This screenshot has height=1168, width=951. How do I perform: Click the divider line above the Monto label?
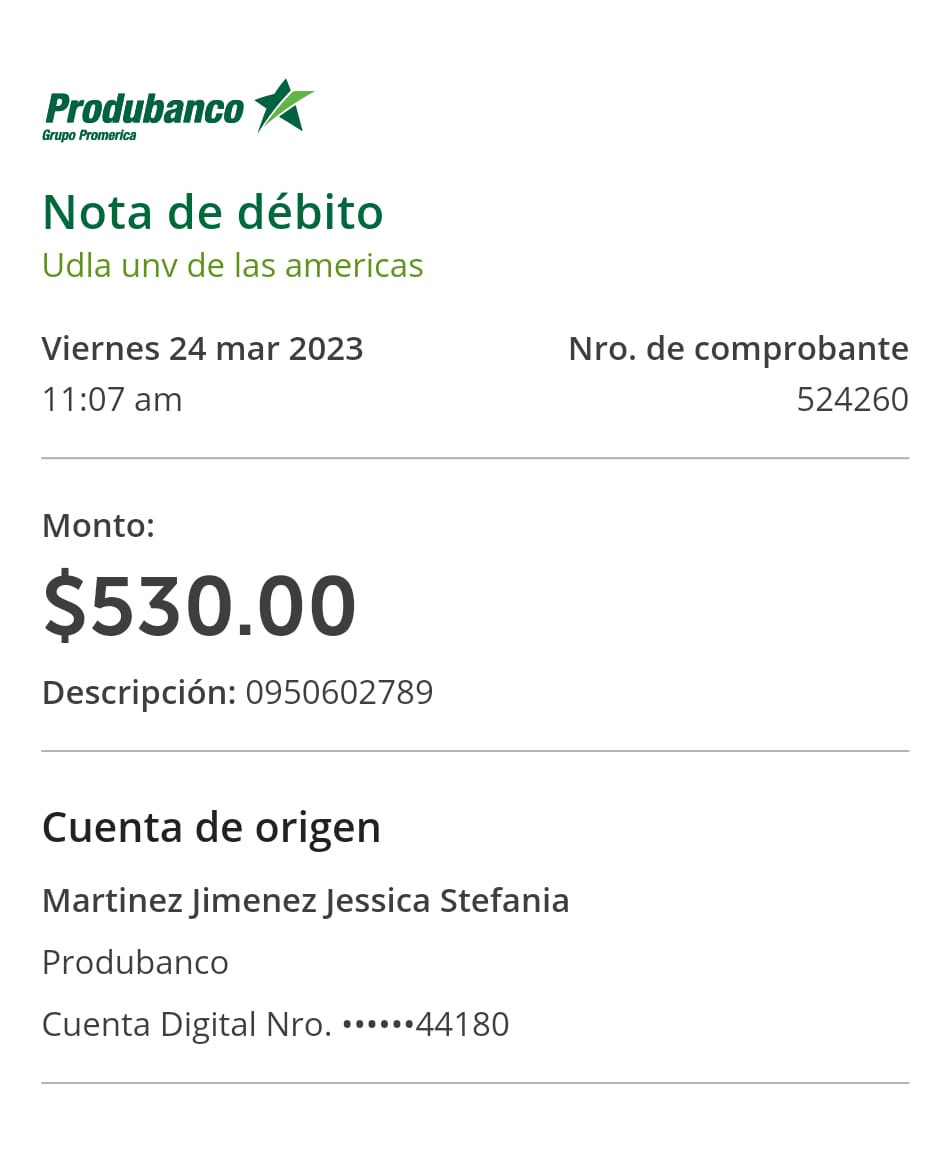[x=475, y=458]
